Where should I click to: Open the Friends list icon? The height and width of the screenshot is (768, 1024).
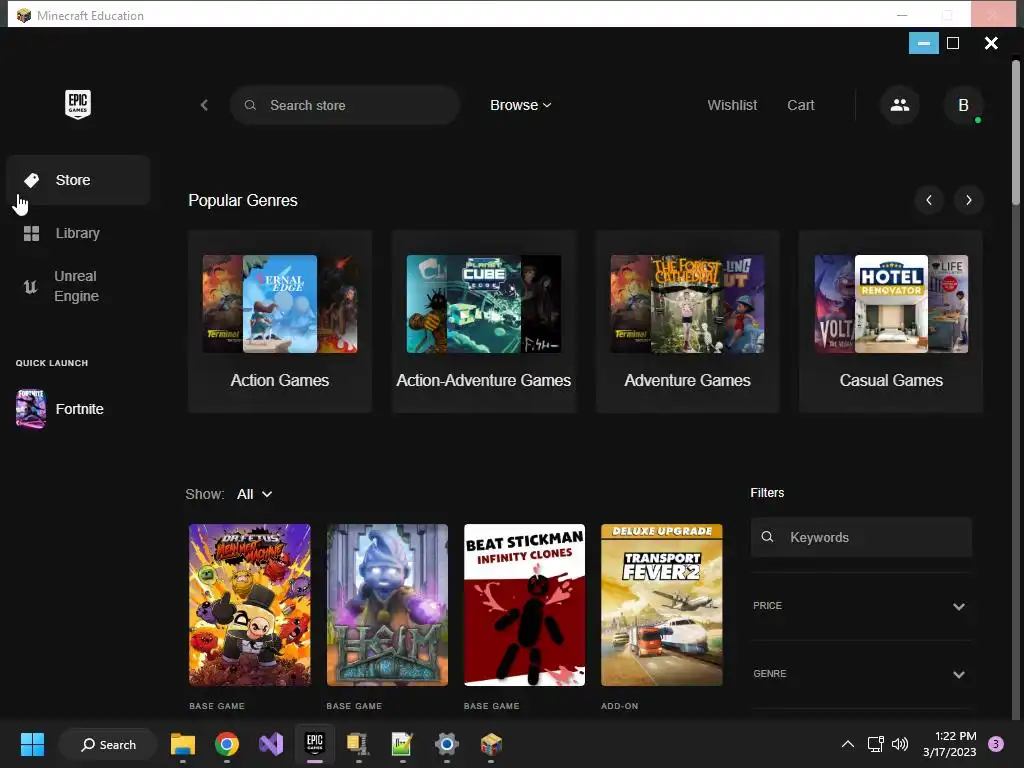click(900, 105)
